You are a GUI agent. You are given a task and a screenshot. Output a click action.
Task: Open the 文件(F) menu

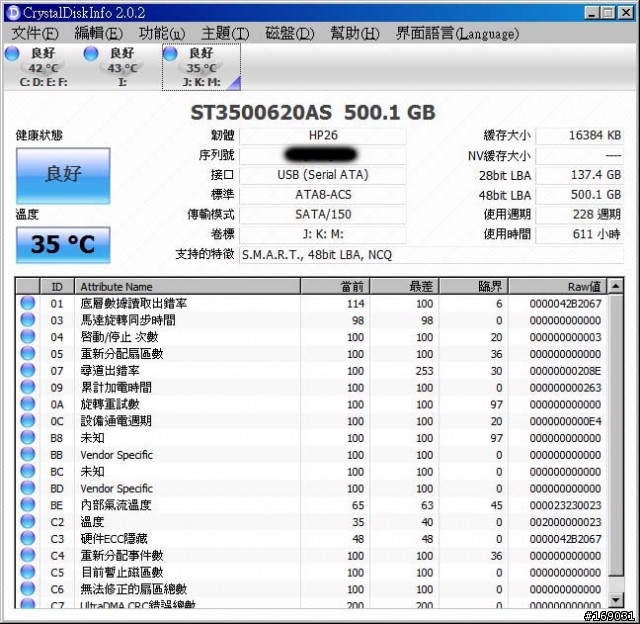click(35, 33)
